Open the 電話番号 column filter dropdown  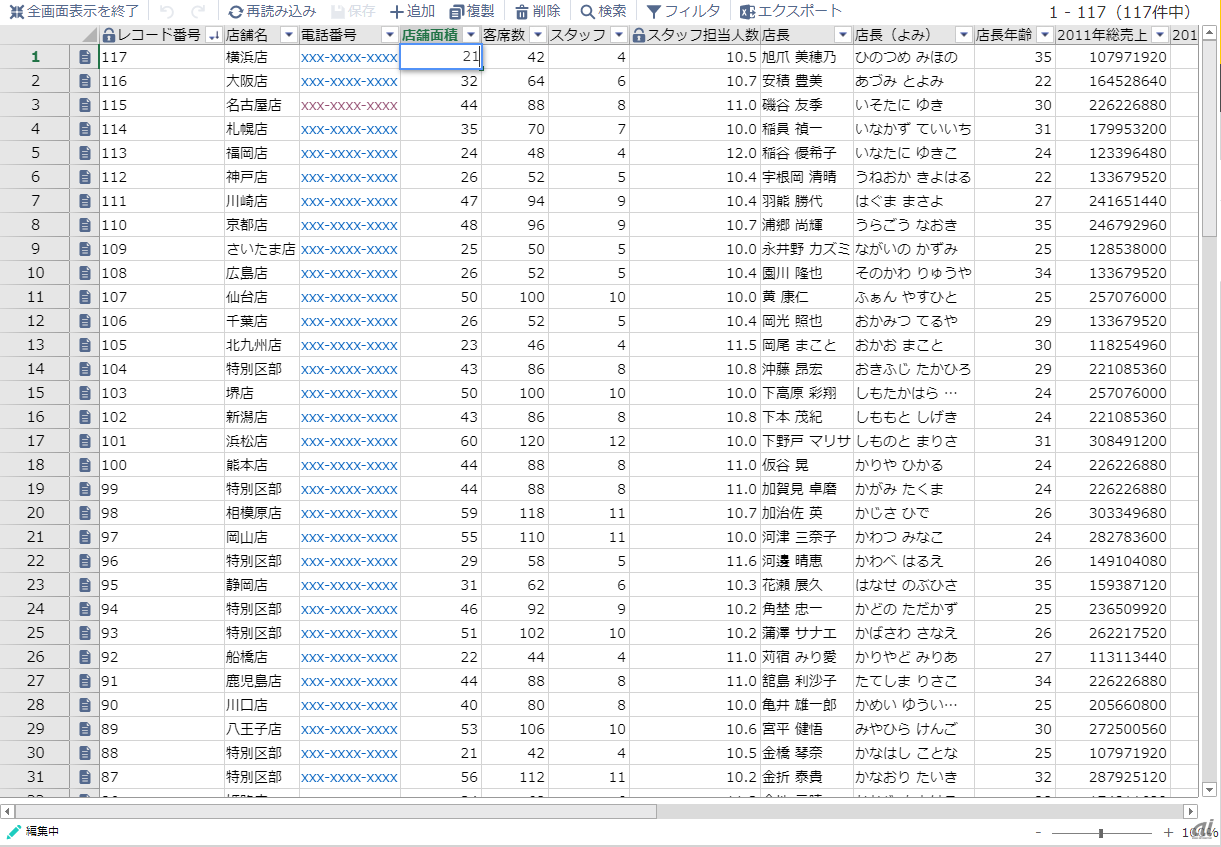point(389,35)
